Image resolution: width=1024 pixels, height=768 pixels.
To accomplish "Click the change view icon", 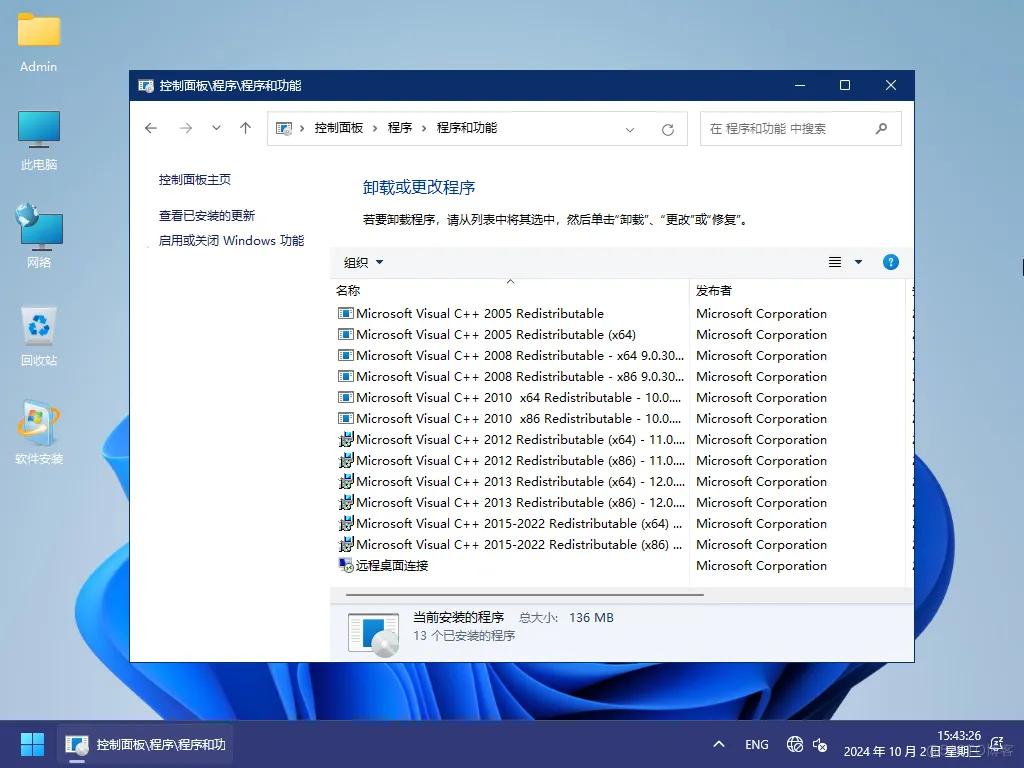I will (x=835, y=263).
